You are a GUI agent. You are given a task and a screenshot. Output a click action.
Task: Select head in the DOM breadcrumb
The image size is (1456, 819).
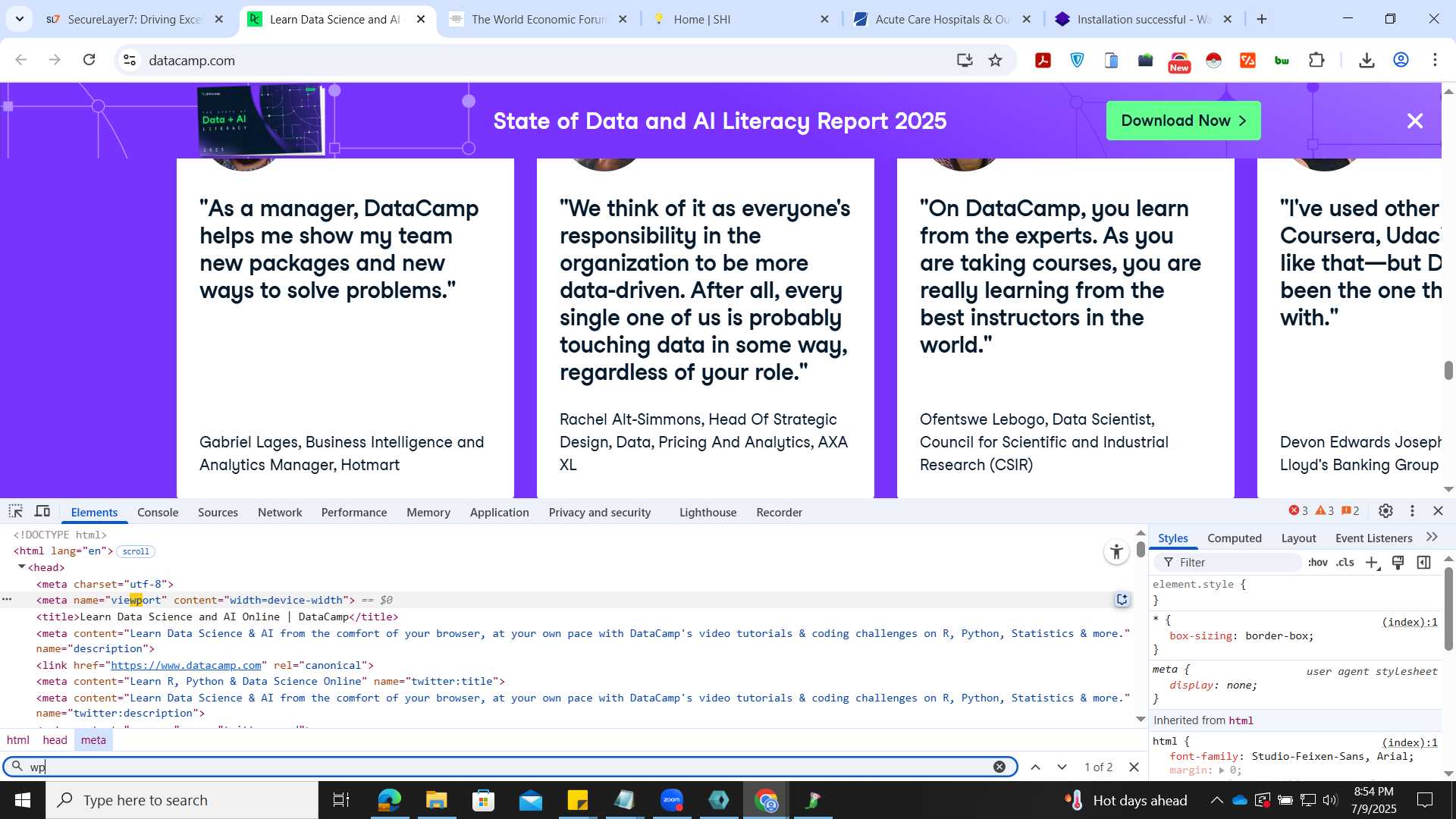(x=55, y=740)
